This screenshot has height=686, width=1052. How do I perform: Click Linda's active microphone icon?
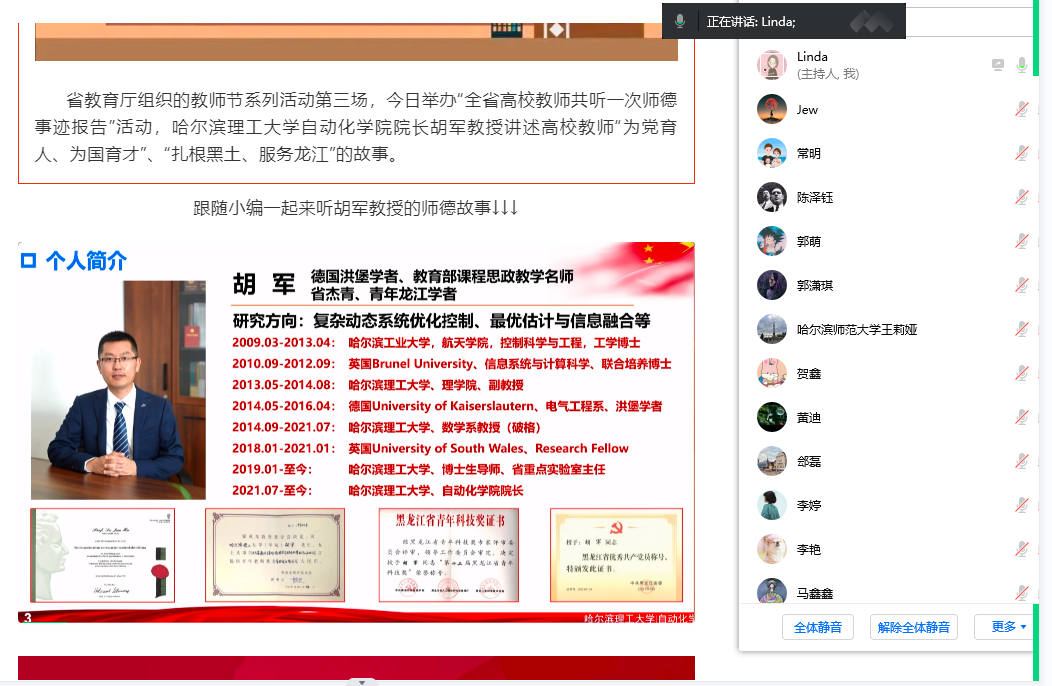1021,65
